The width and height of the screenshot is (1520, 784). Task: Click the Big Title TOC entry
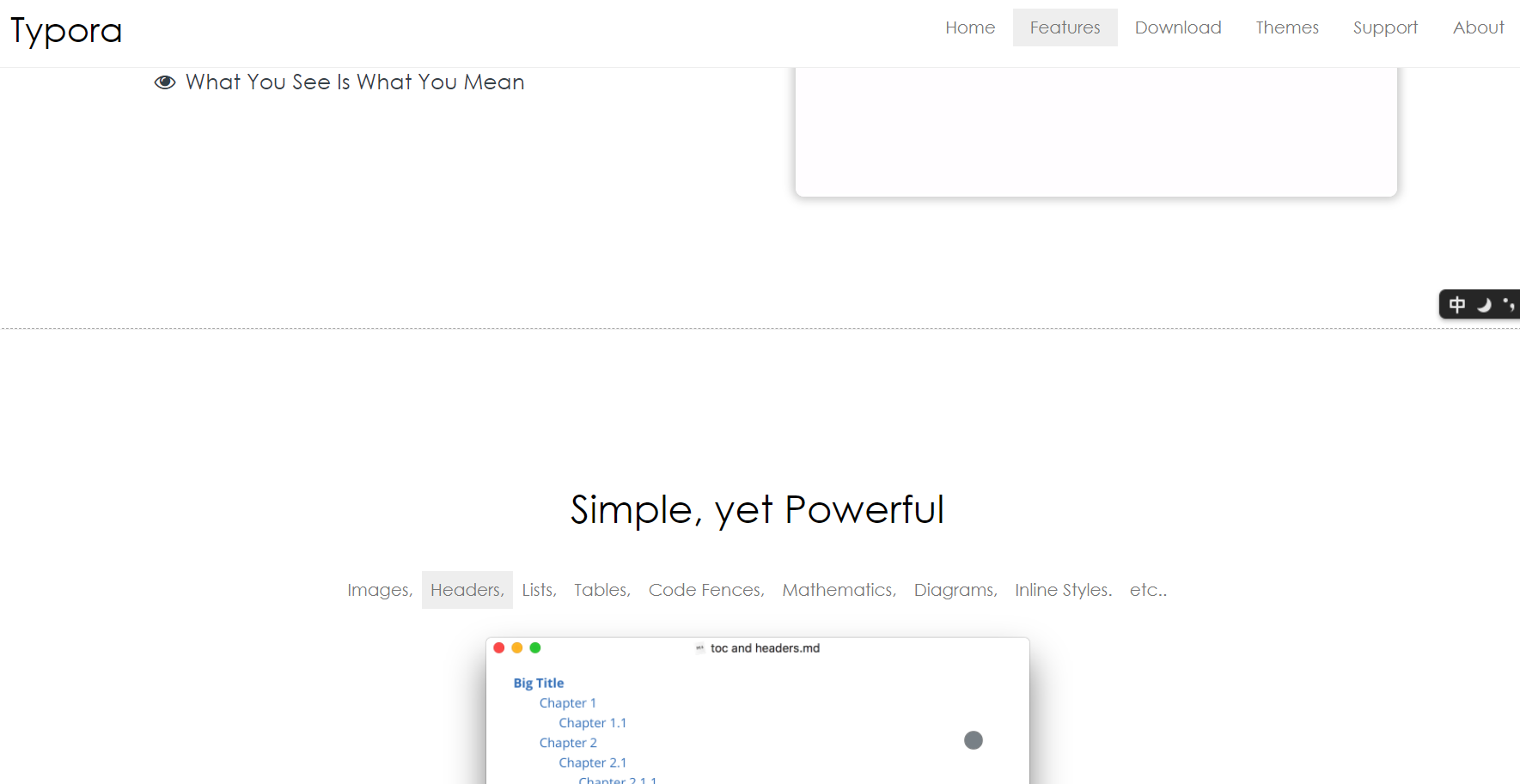click(539, 683)
